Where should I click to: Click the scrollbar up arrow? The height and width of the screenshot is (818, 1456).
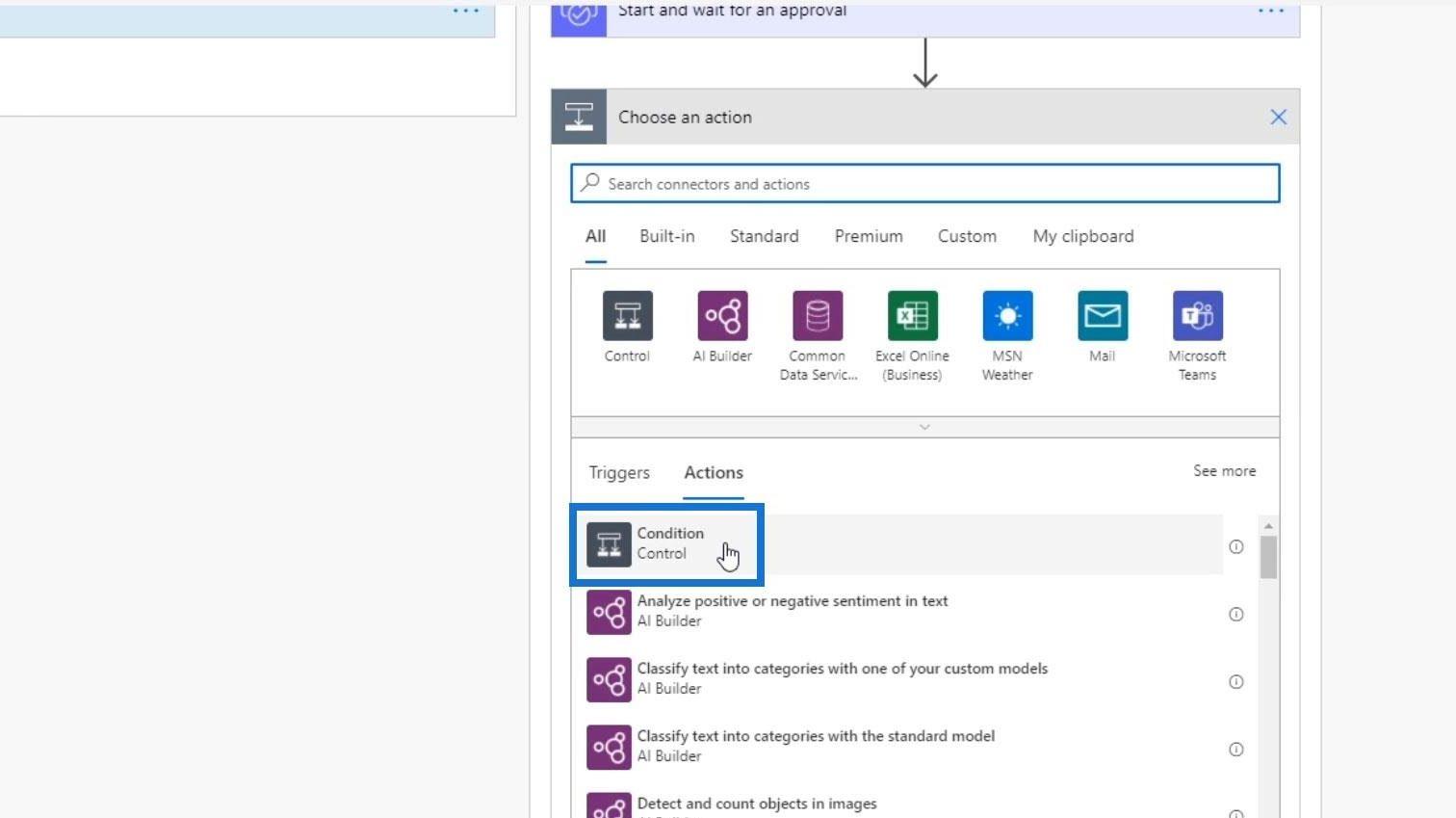pos(1268,526)
